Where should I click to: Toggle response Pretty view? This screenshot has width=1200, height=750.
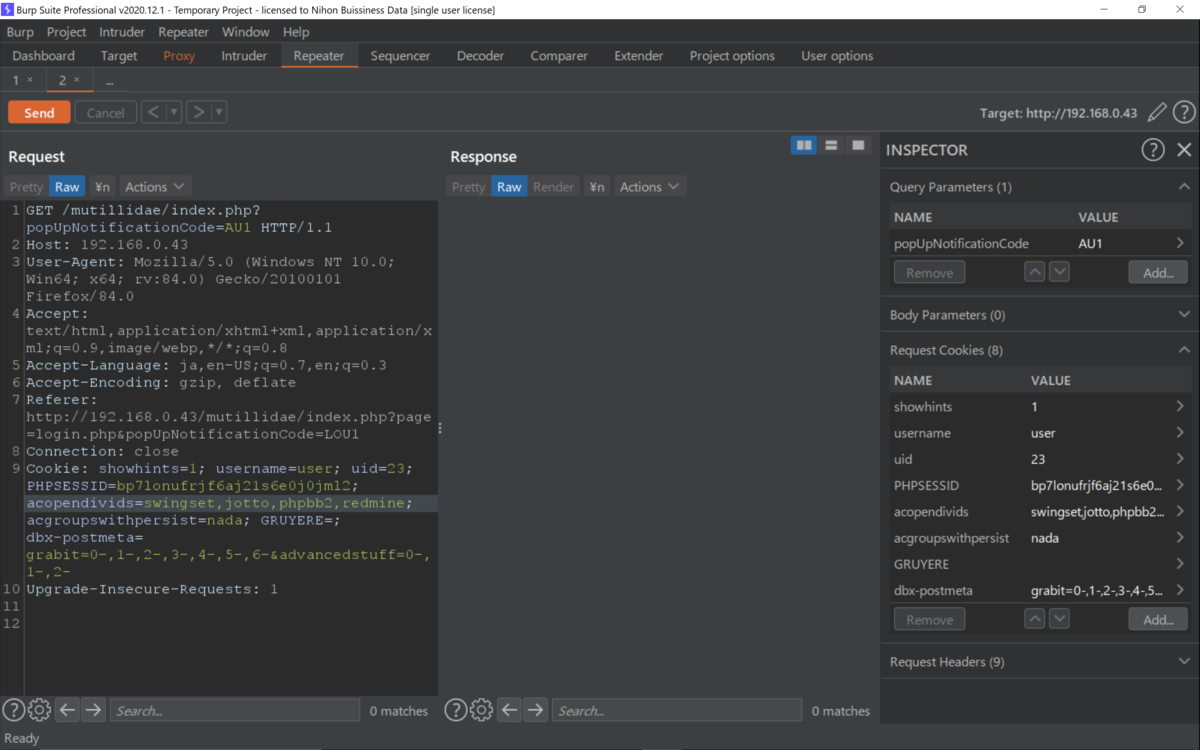468,187
